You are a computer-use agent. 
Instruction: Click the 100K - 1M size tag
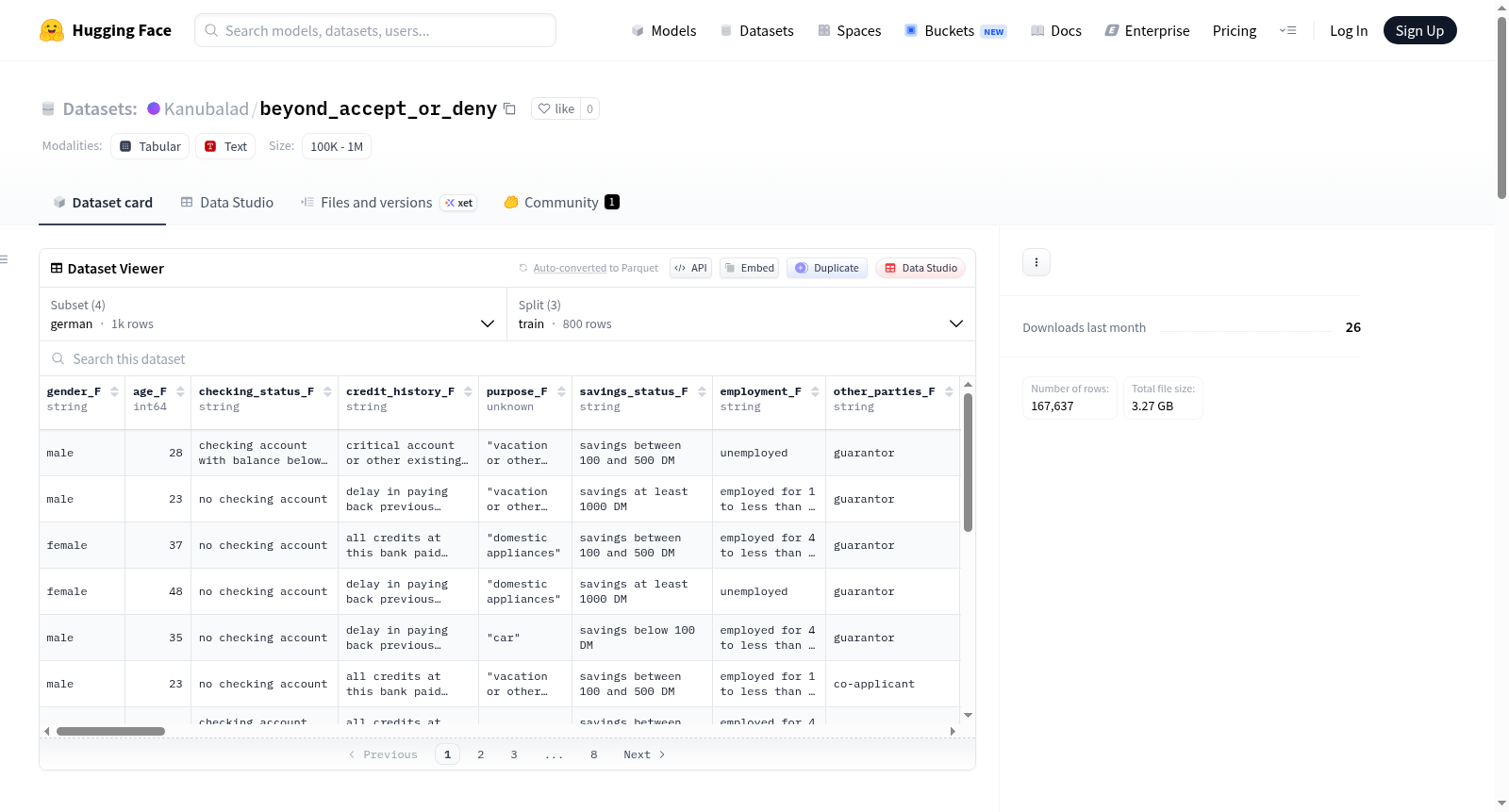337,146
